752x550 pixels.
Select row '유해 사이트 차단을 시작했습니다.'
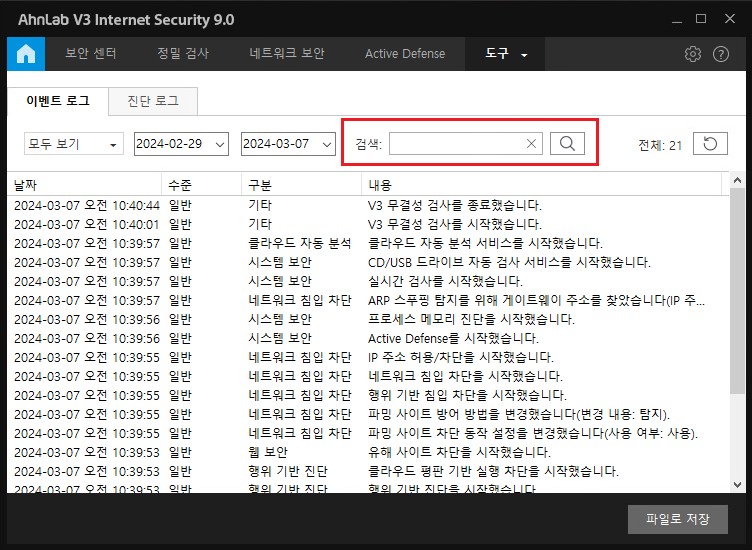368,452
